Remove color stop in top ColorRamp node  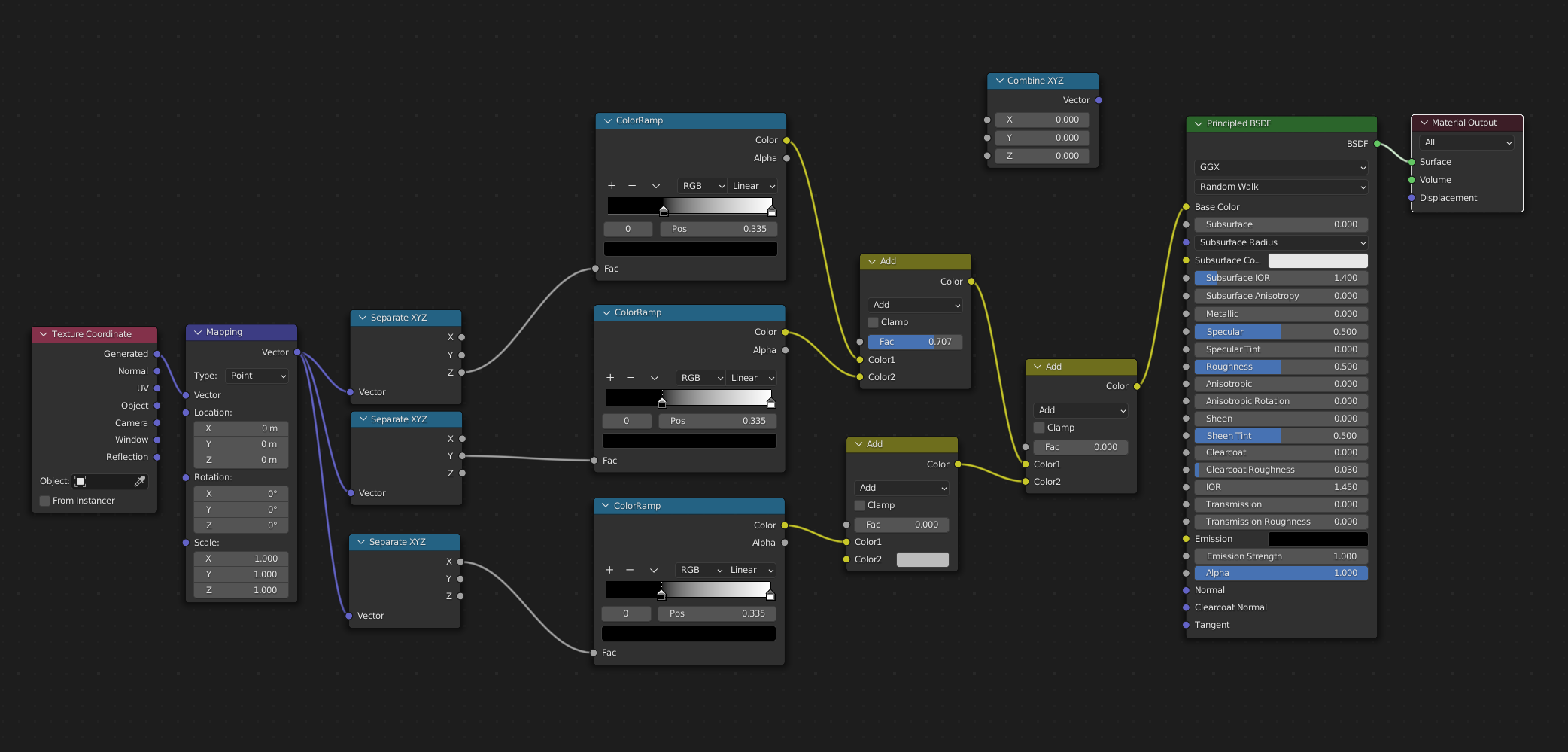[x=632, y=186]
